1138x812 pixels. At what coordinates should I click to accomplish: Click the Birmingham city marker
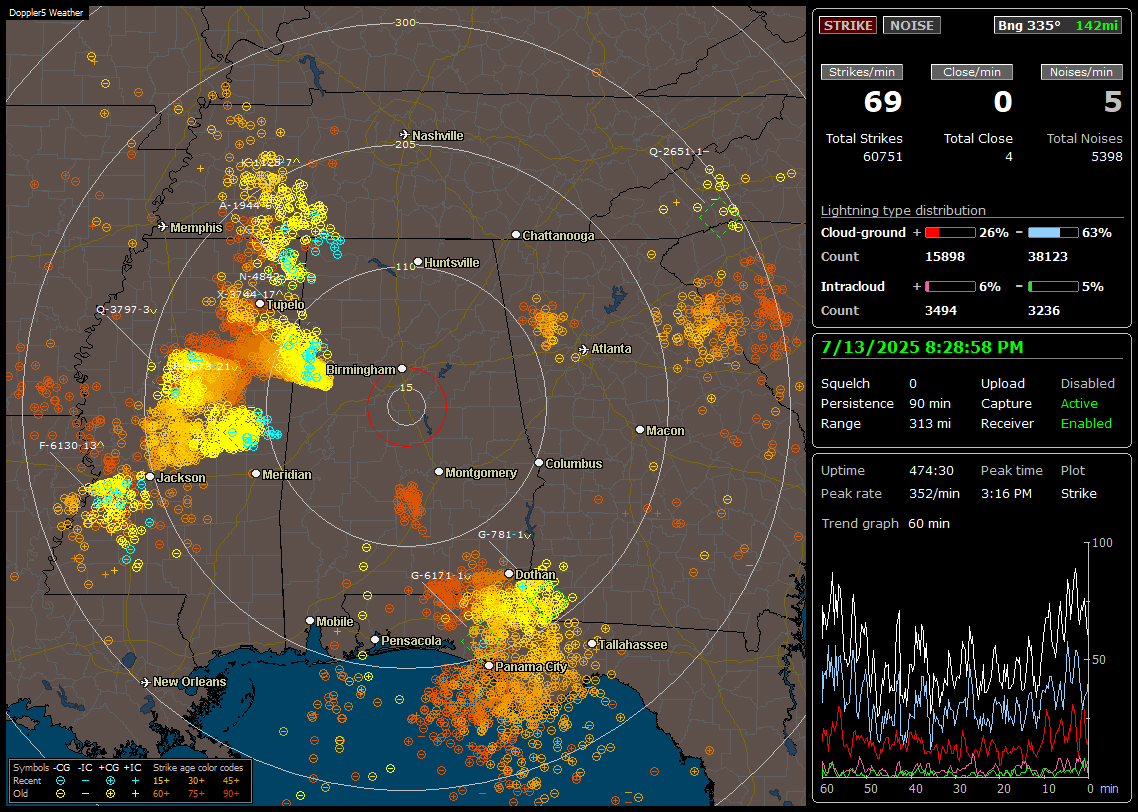pyautogui.click(x=402, y=369)
